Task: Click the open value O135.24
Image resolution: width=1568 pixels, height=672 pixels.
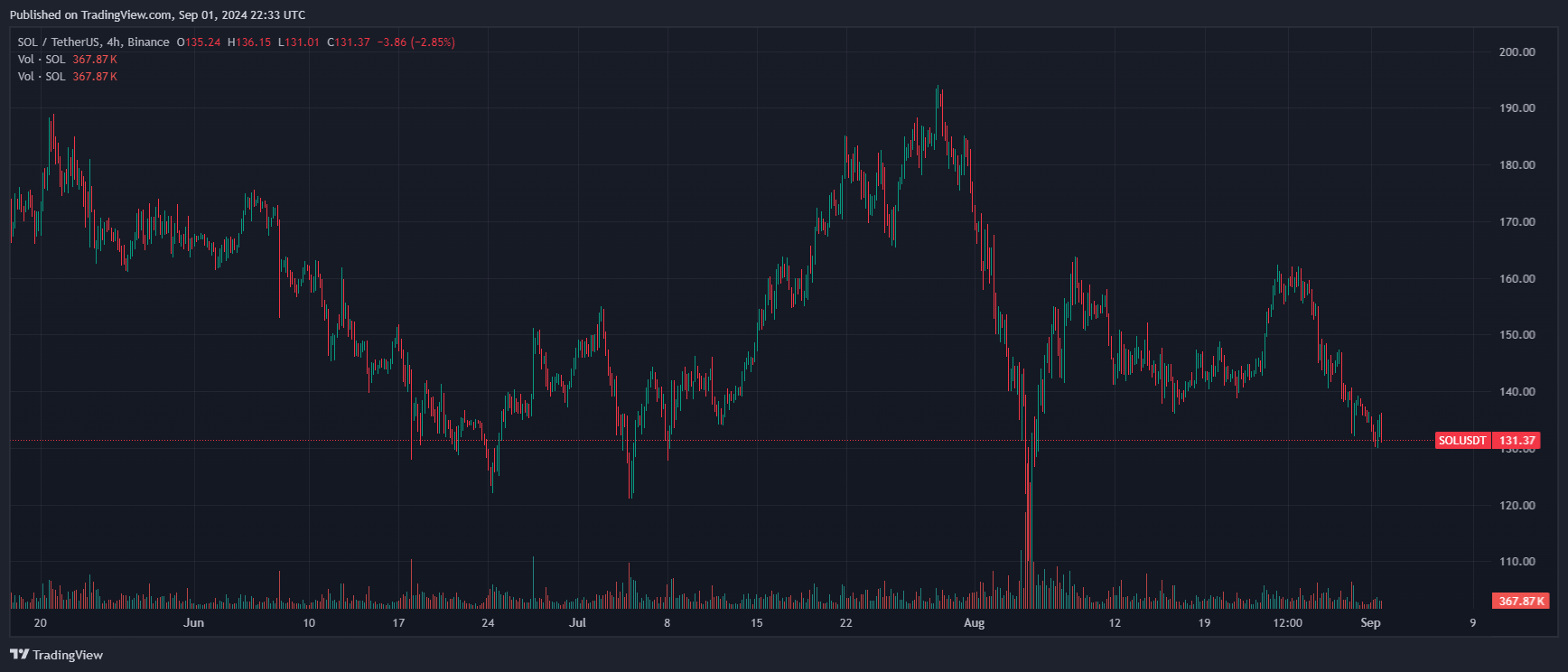Action: click(199, 42)
